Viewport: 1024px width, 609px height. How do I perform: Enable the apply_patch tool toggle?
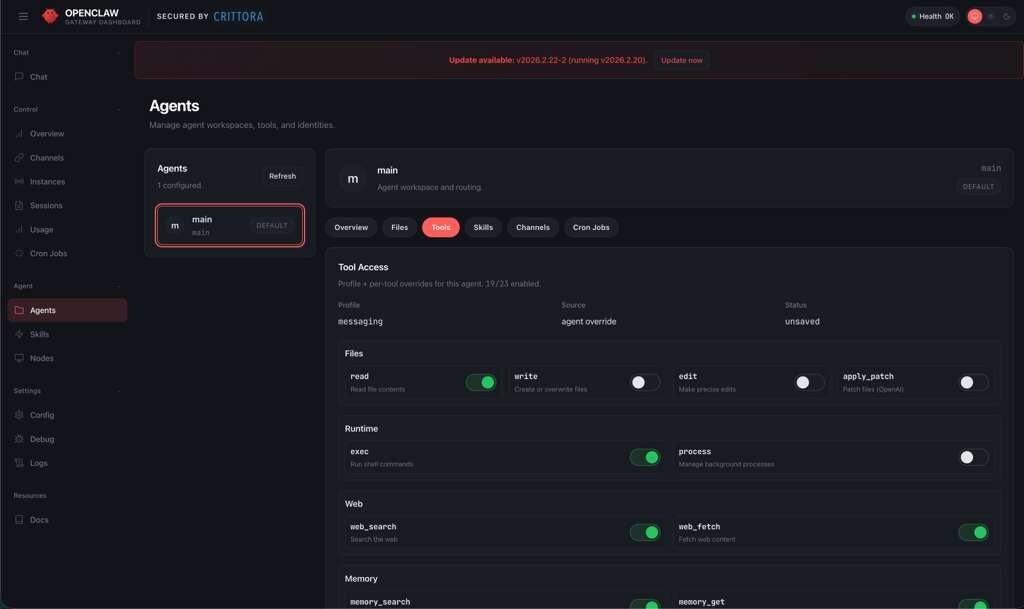click(x=973, y=382)
